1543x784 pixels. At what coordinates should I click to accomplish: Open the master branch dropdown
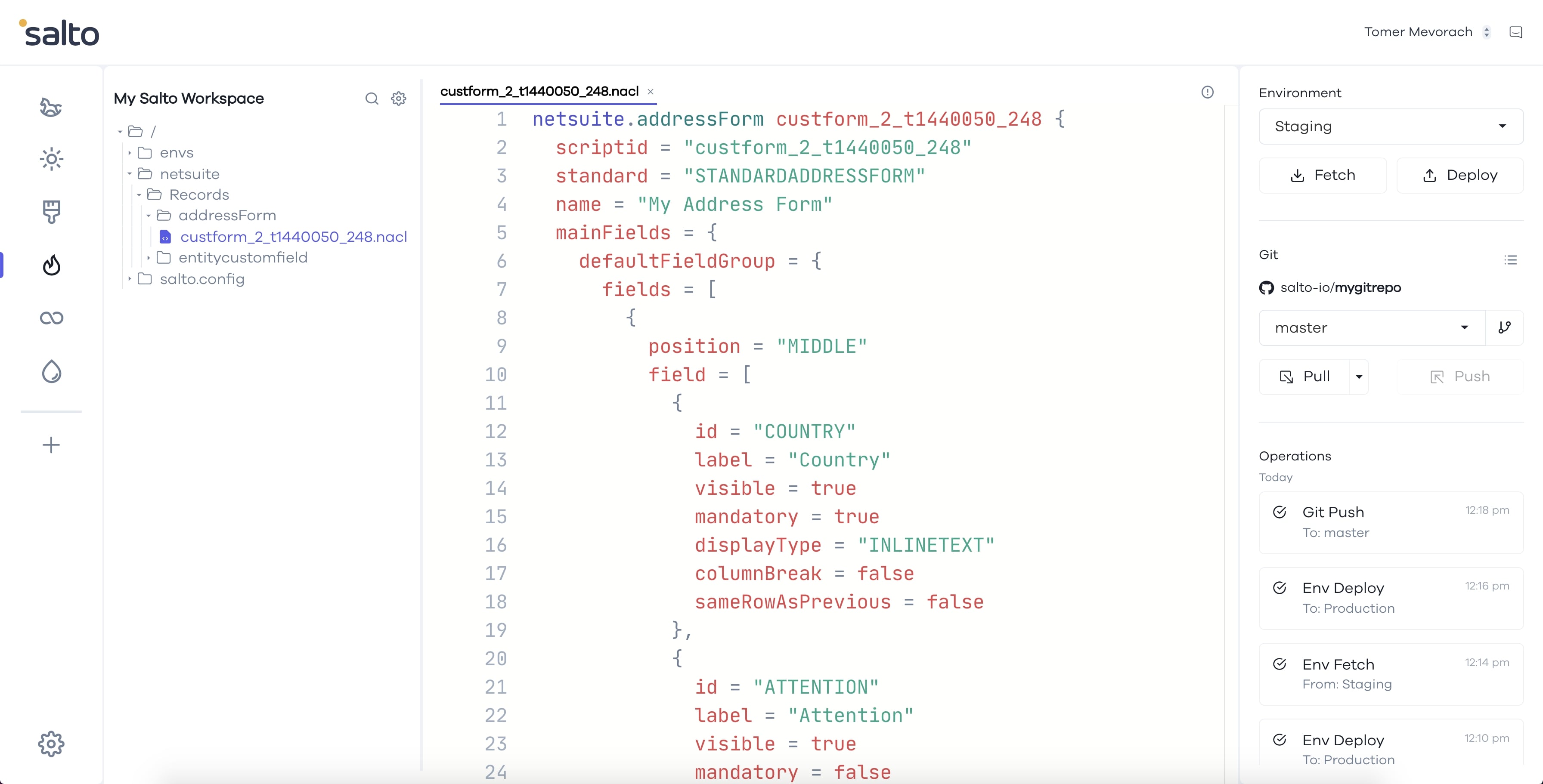pyautogui.click(x=1372, y=328)
